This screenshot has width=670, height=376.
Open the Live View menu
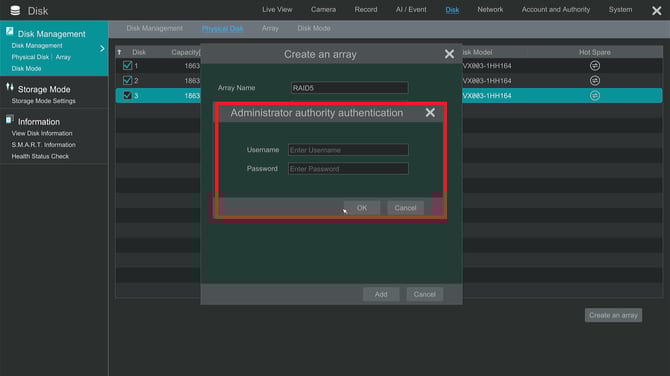point(277,9)
